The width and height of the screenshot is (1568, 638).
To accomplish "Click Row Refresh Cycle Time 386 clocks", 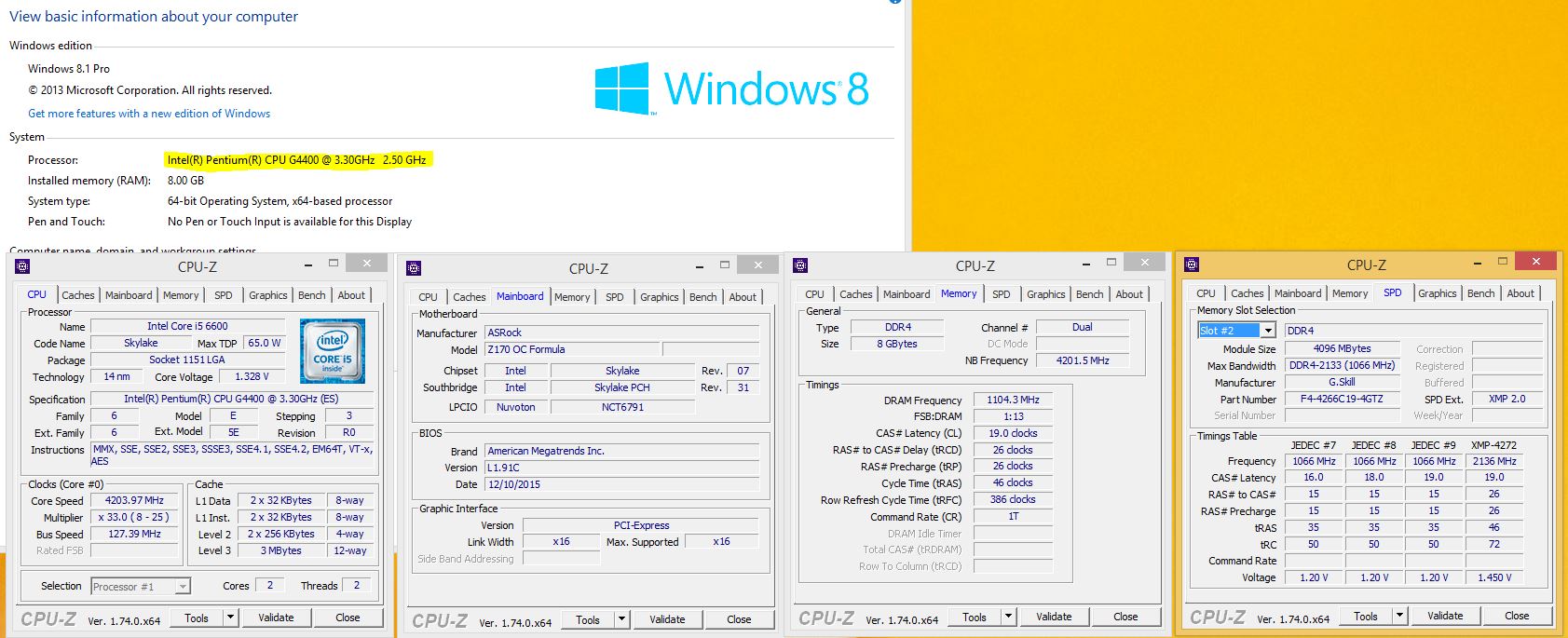I will [1013, 499].
